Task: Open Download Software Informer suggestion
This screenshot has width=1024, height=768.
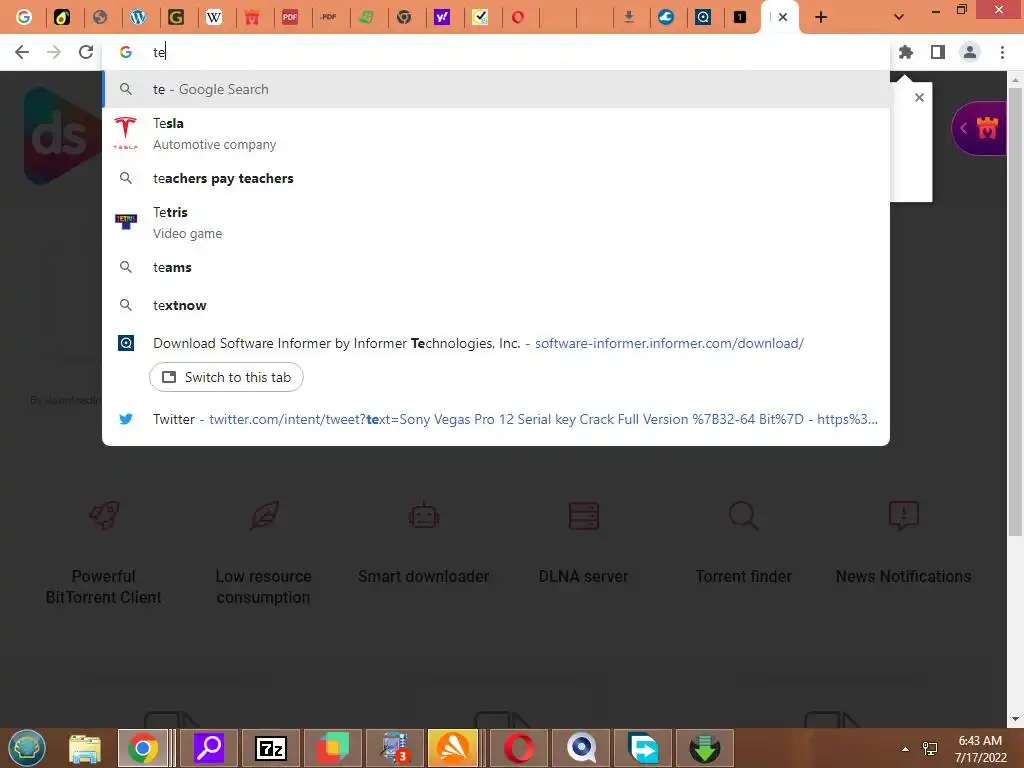Action: pos(496,343)
